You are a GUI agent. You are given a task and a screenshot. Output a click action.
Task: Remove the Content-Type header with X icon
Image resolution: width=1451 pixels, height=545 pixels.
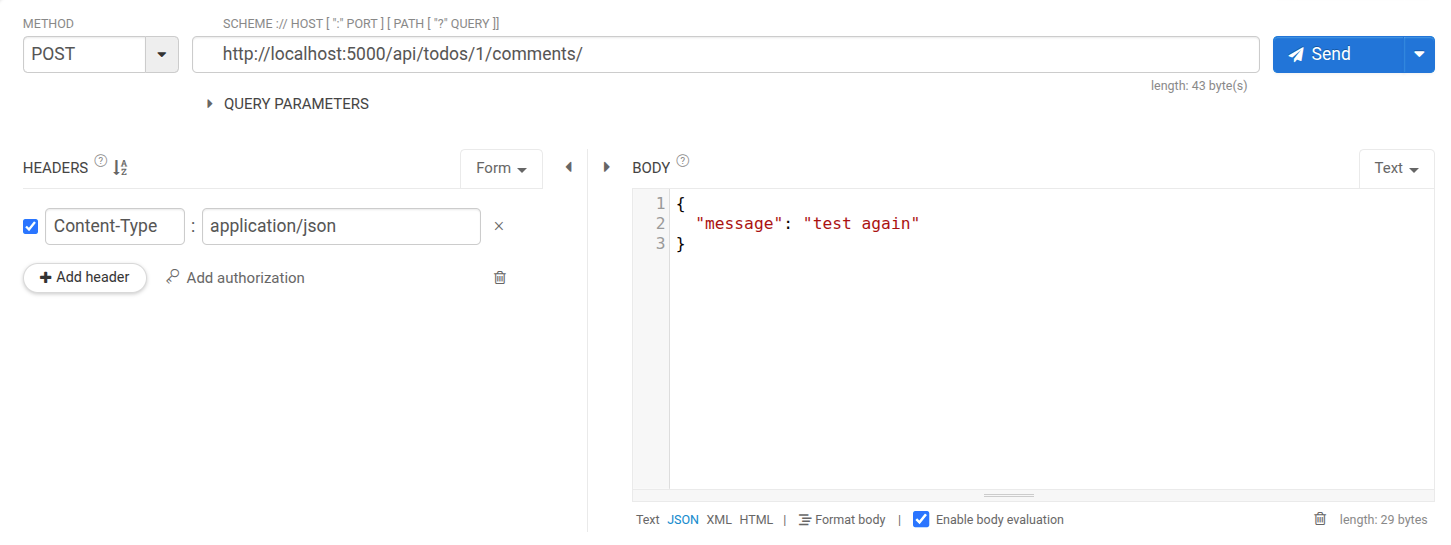click(x=499, y=226)
